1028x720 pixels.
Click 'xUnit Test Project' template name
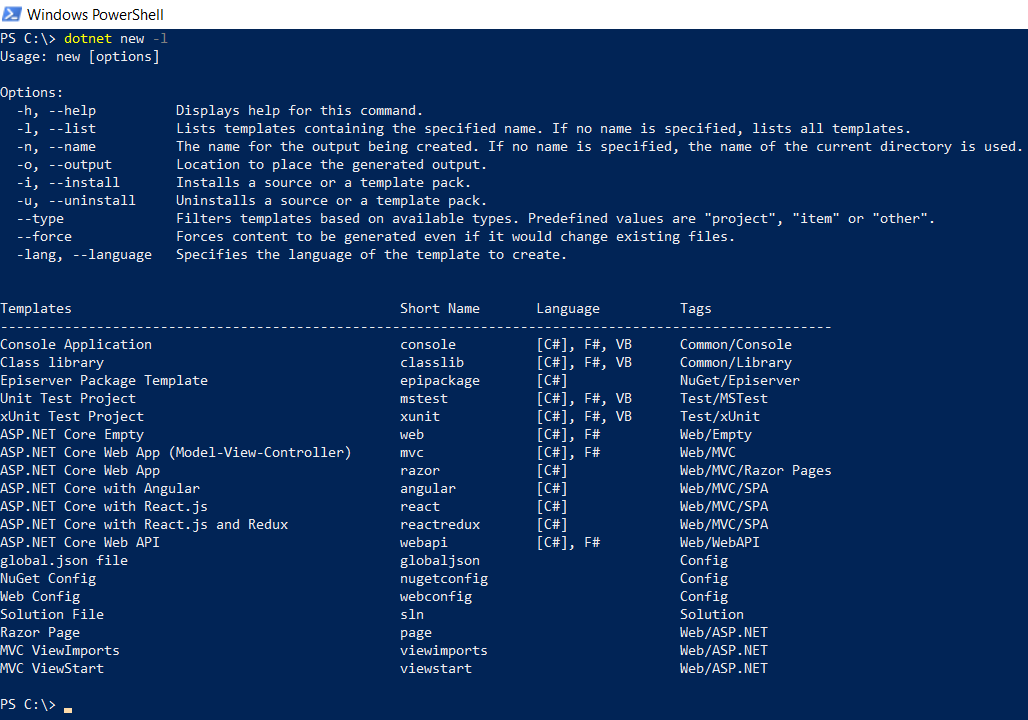coord(72,416)
